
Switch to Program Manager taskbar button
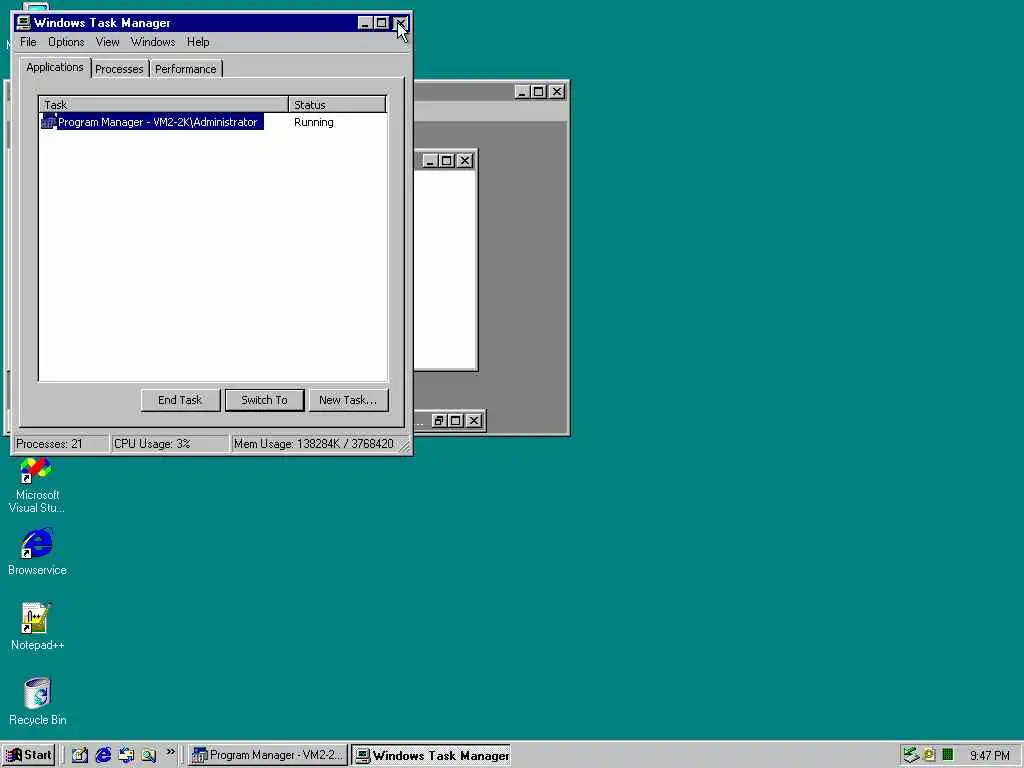pyautogui.click(x=268, y=755)
